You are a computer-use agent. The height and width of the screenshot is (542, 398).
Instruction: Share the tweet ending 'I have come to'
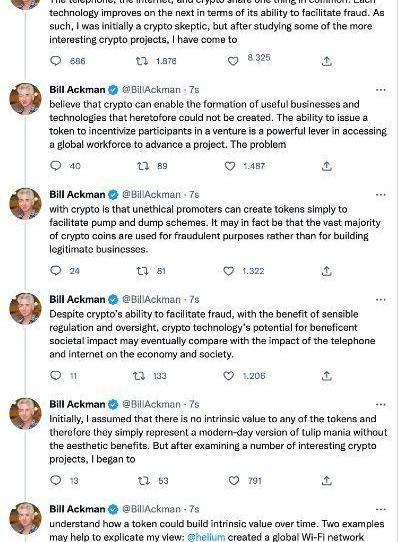(x=327, y=61)
